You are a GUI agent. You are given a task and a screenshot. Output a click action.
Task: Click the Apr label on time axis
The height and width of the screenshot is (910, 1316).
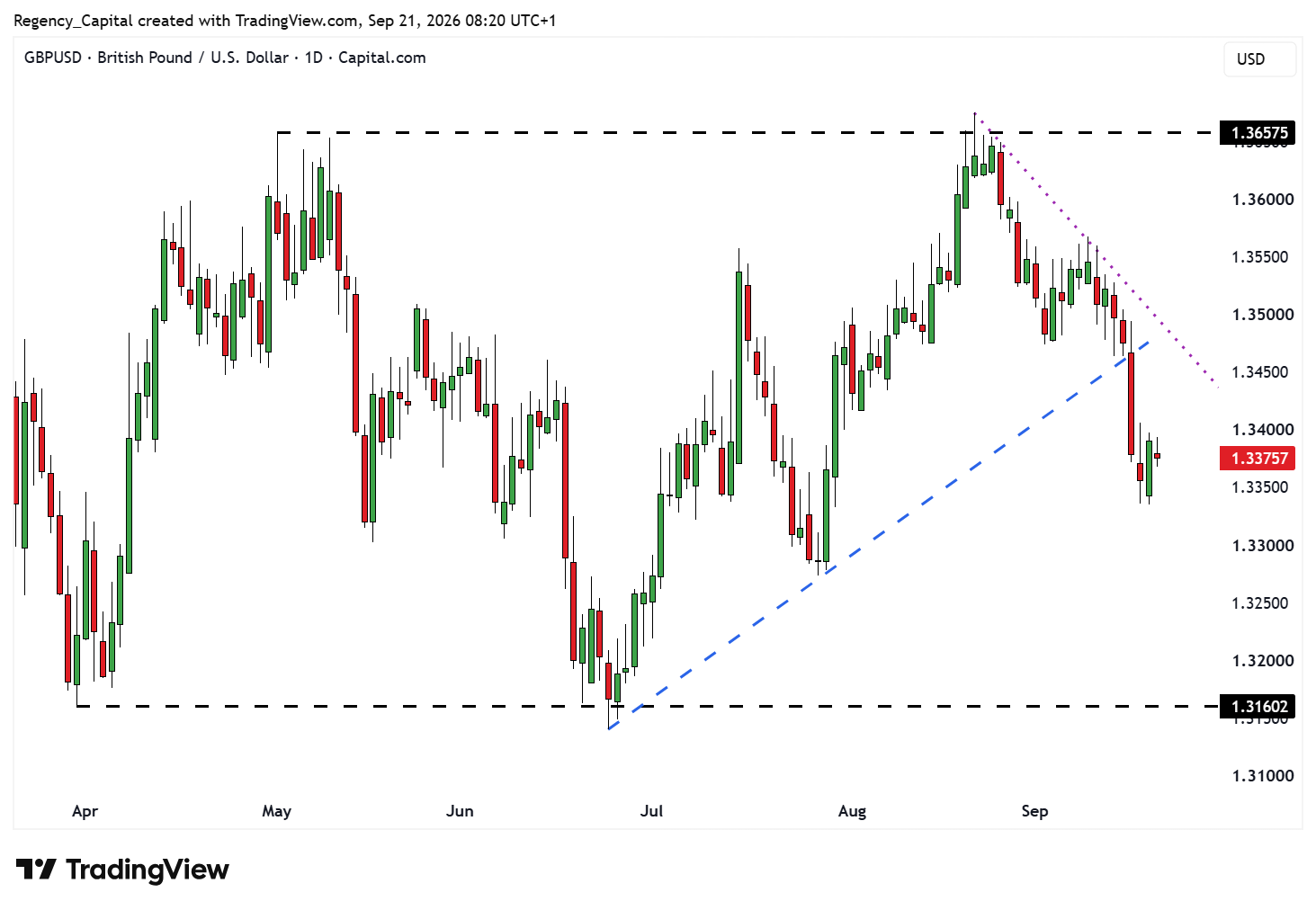point(85,811)
